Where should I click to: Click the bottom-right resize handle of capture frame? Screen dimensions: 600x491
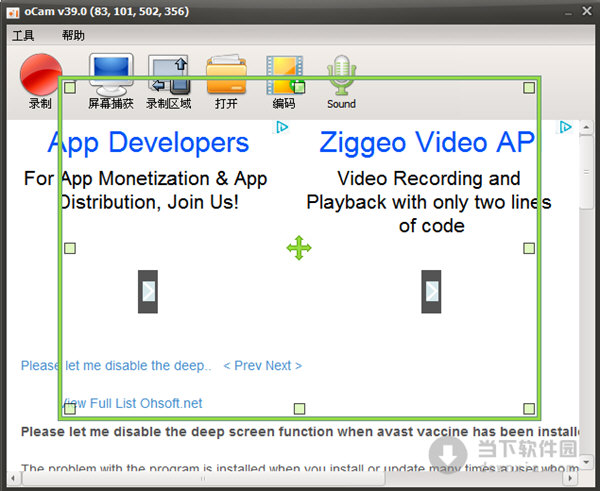tap(529, 409)
